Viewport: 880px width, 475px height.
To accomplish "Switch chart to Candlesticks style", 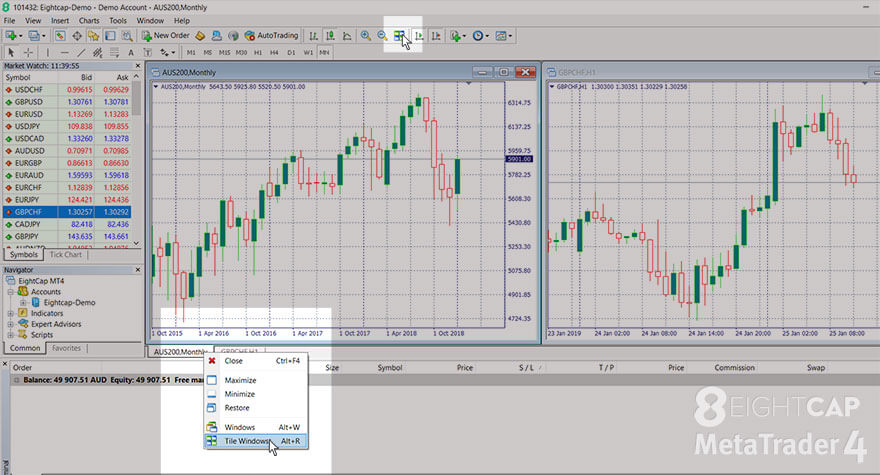I will click(331, 36).
